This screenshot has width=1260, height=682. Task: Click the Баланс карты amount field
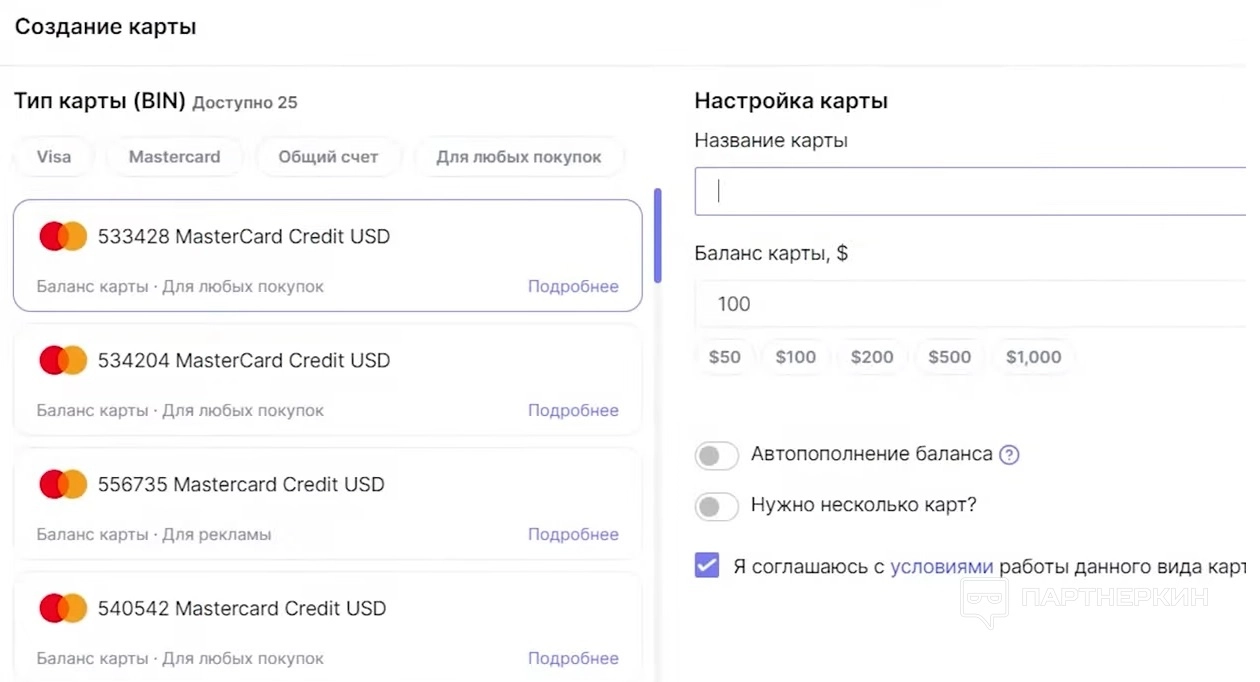(x=970, y=304)
